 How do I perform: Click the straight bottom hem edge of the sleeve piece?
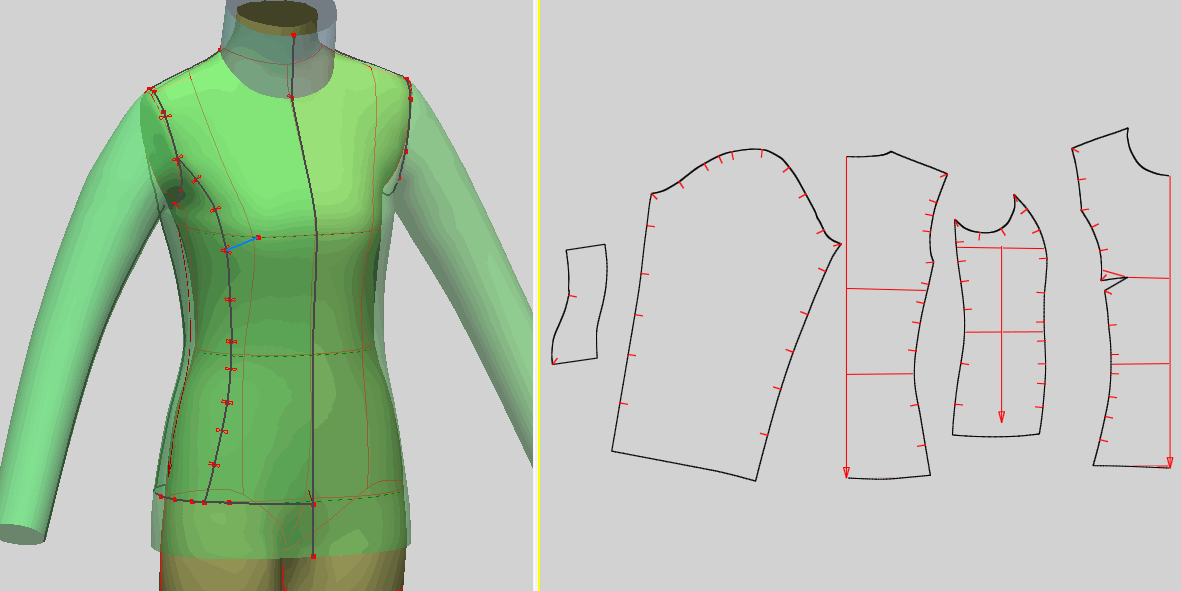(x=683, y=466)
